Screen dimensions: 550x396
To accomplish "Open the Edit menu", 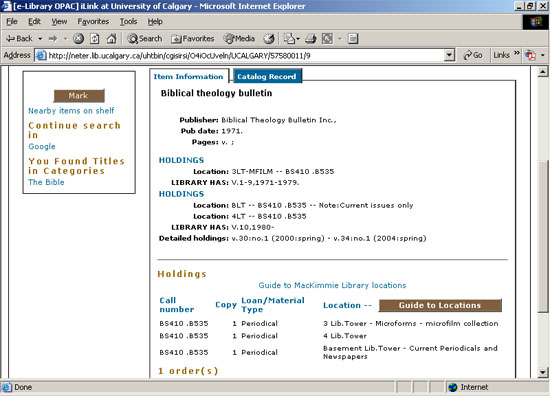I will click(34, 22).
